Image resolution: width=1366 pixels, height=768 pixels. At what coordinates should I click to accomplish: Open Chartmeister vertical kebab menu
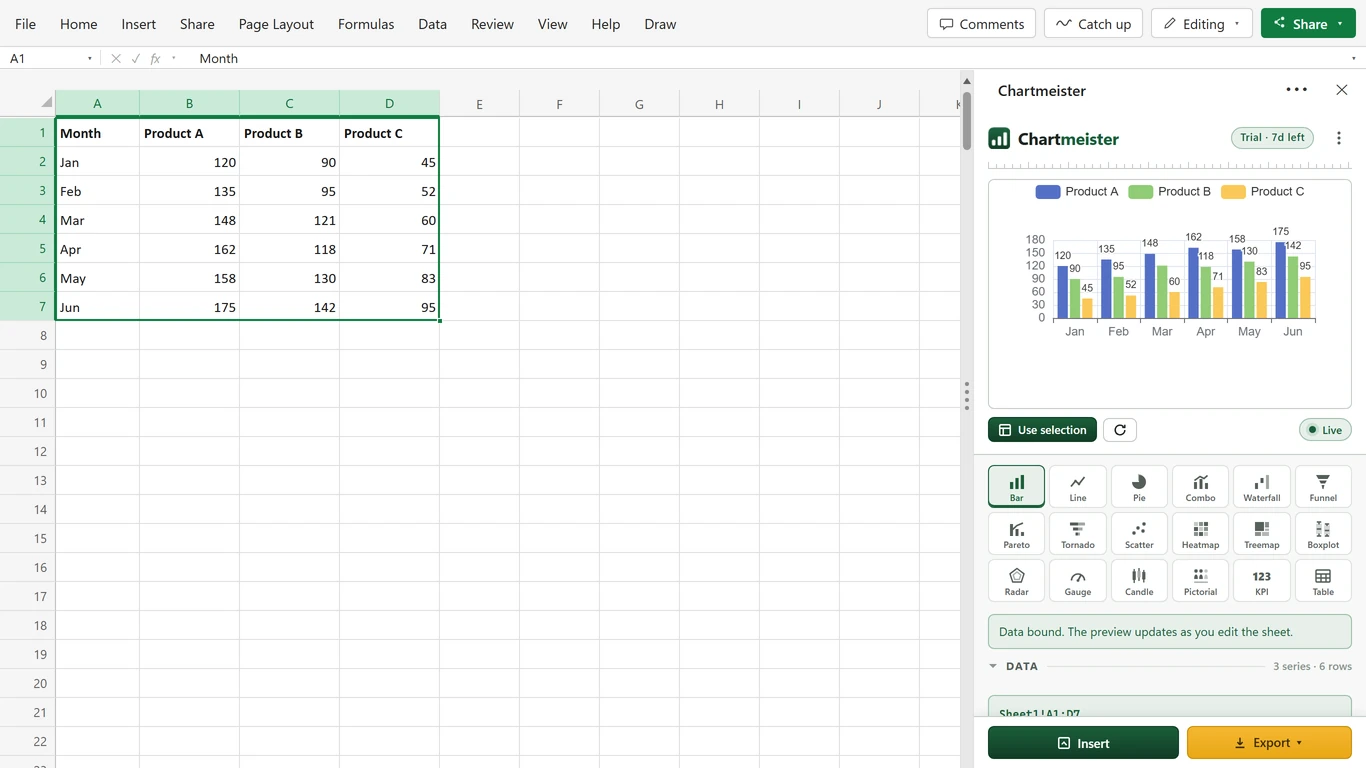click(x=1339, y=138)
